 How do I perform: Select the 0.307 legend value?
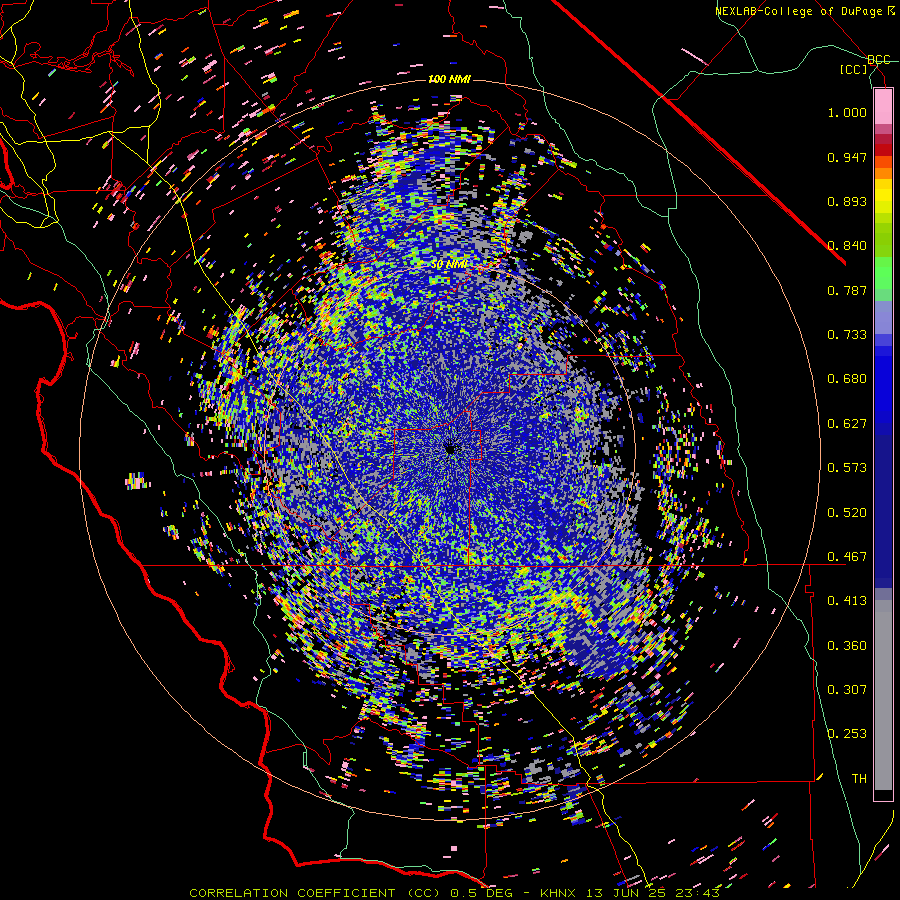[x=847, y=690]
